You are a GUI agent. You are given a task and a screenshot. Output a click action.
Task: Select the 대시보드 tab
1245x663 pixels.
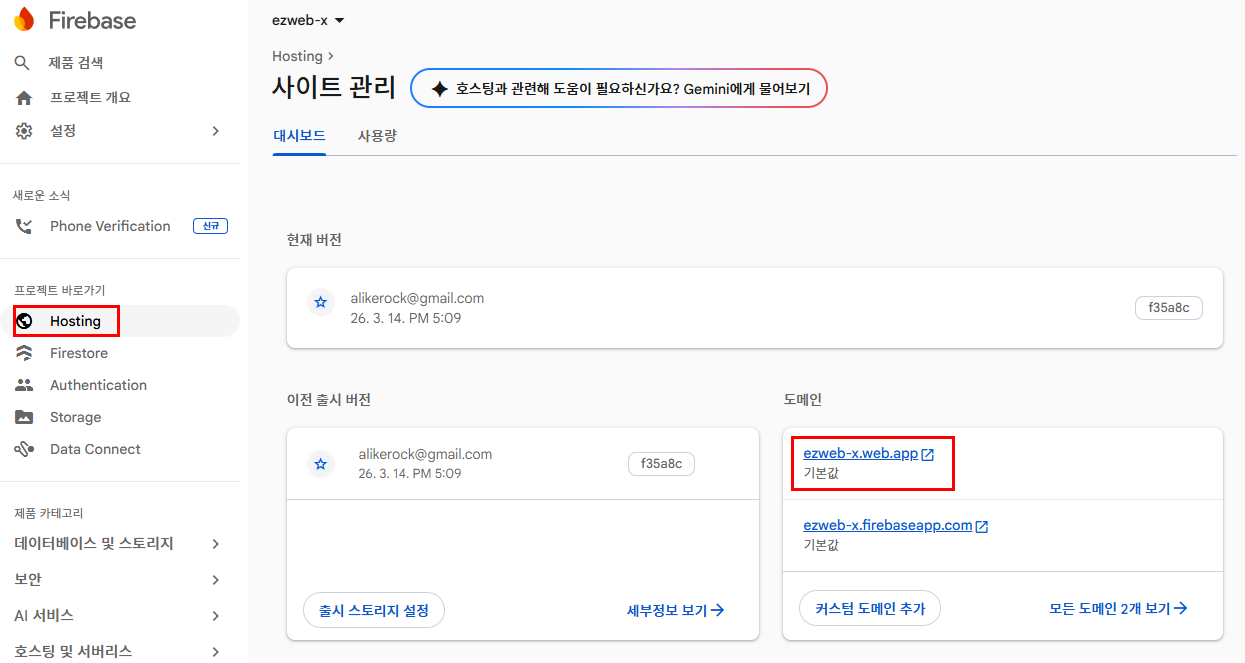click(299, 136)
